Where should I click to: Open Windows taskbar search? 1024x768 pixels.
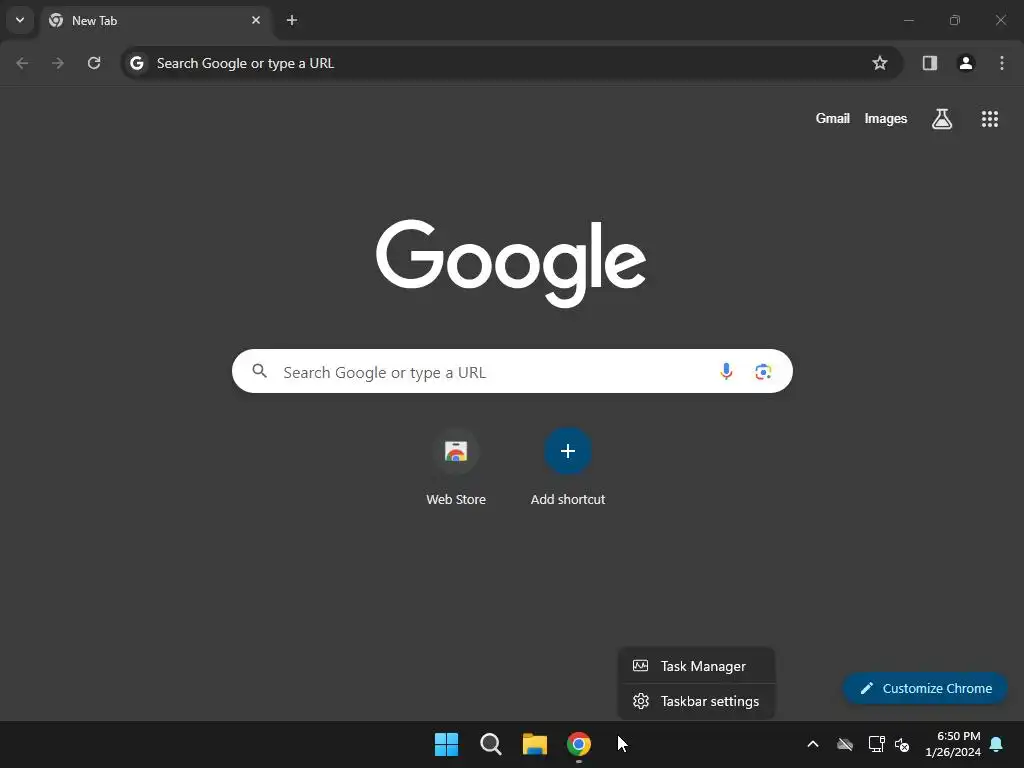click(490, 744)
